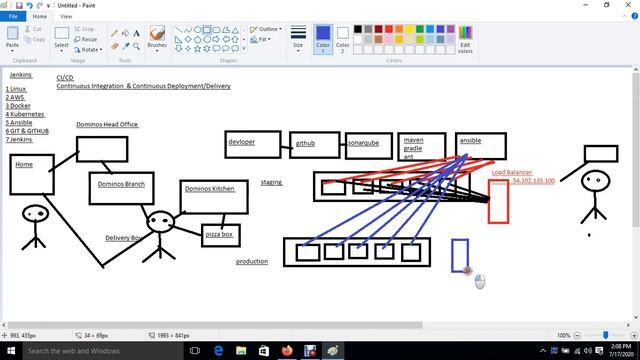Image resolution: width=640 pixels, height=360 pixels.
Task: Open the Brushes dropdown arrow
Action: point(157,51)
